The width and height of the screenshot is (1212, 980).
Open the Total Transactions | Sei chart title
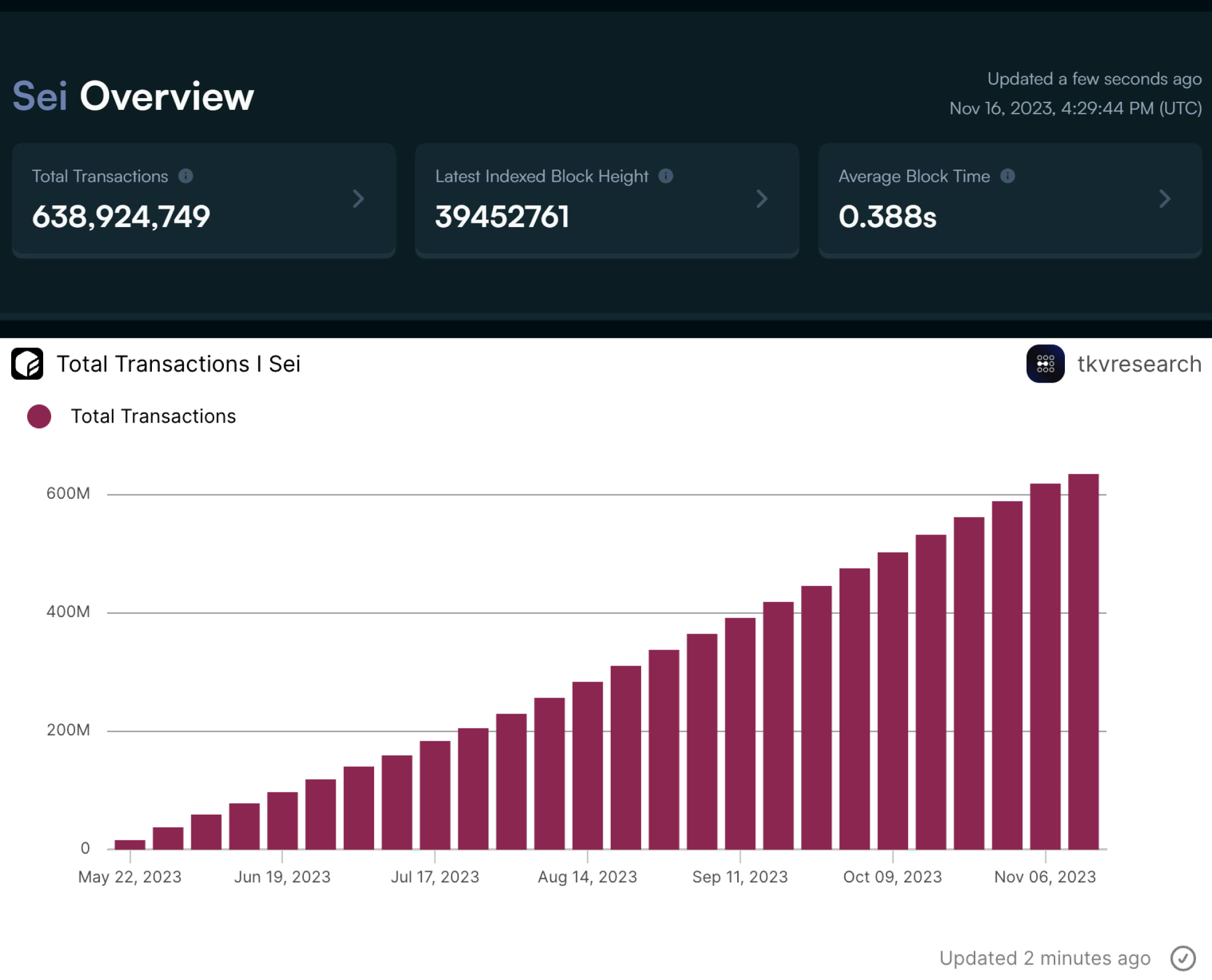tap(179, 364)
